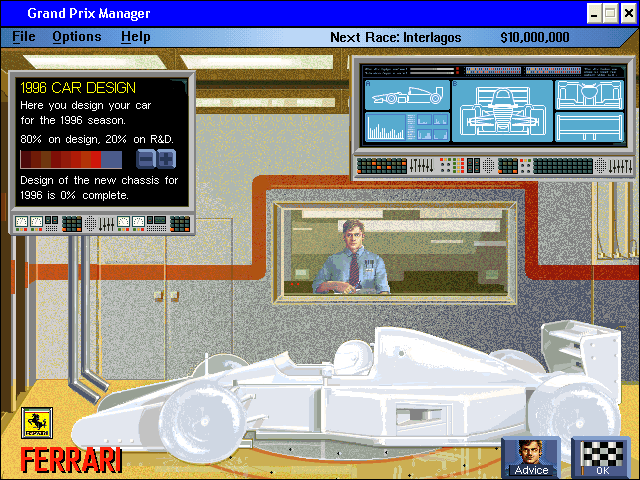Click the bar chart display on wall monitor

point(385,127)
